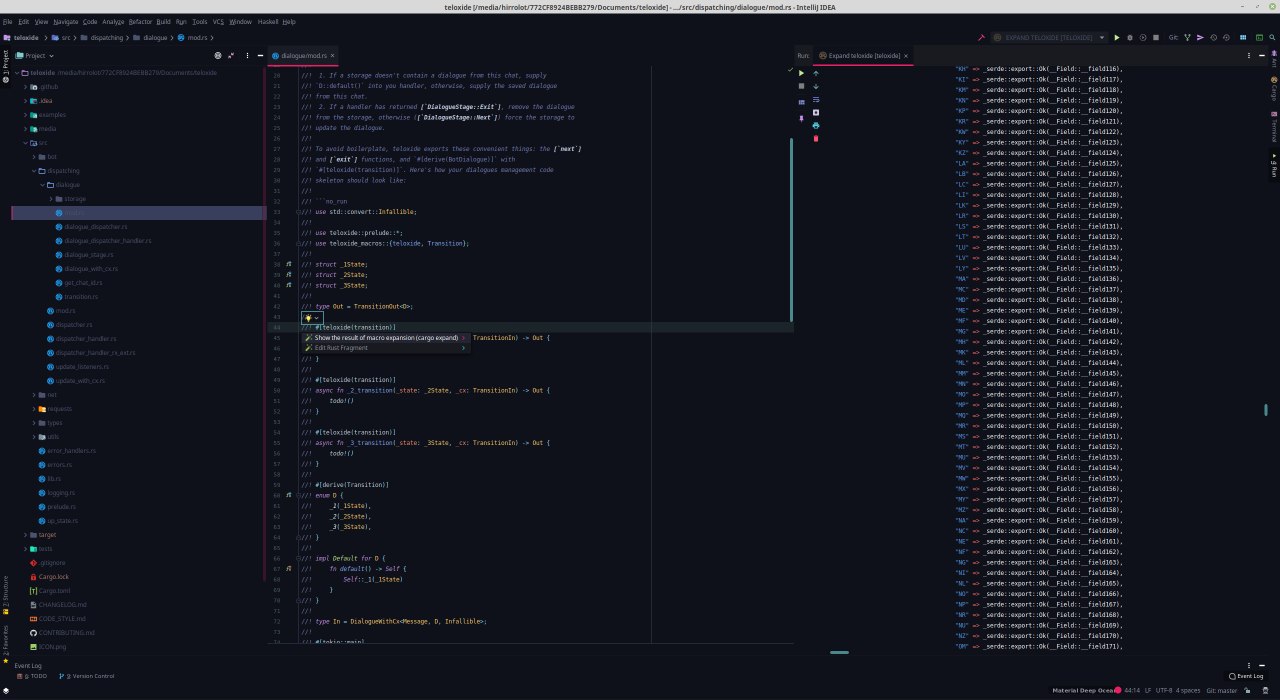1280x700 pixels.
Task: Expand the storage folder
Action: click(x=50, y=199)
